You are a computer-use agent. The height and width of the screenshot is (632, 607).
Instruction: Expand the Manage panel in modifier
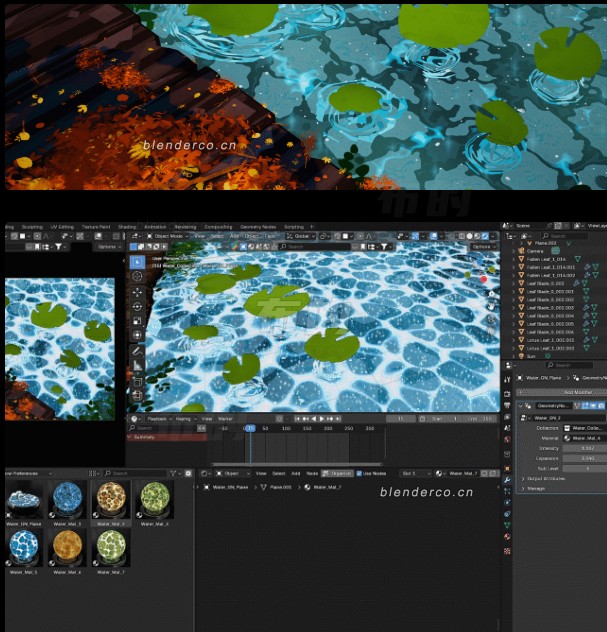coord(523,488)
